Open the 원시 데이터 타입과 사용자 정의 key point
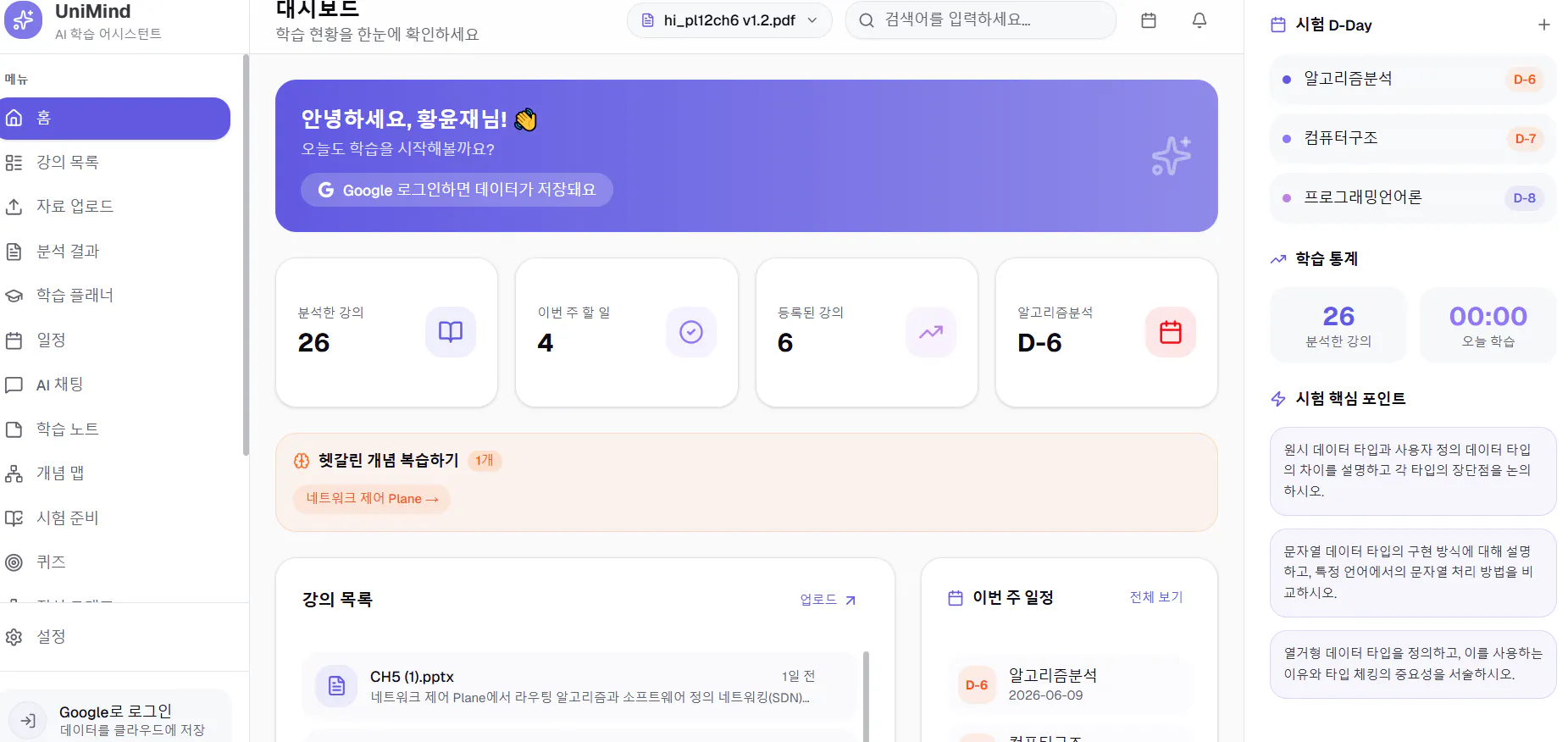Image resolution: width=1568 pixels, height=742 pixels. click(1413, 471)
